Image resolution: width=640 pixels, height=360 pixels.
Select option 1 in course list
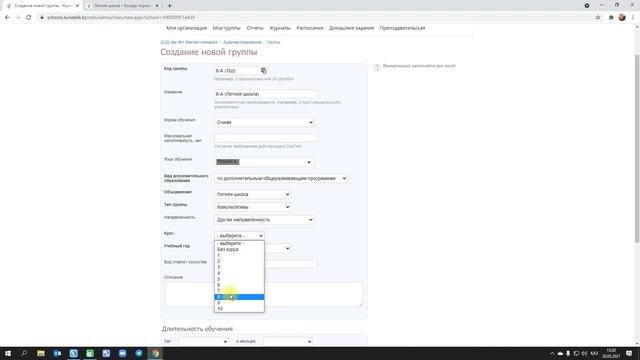(x=239, y=255)
